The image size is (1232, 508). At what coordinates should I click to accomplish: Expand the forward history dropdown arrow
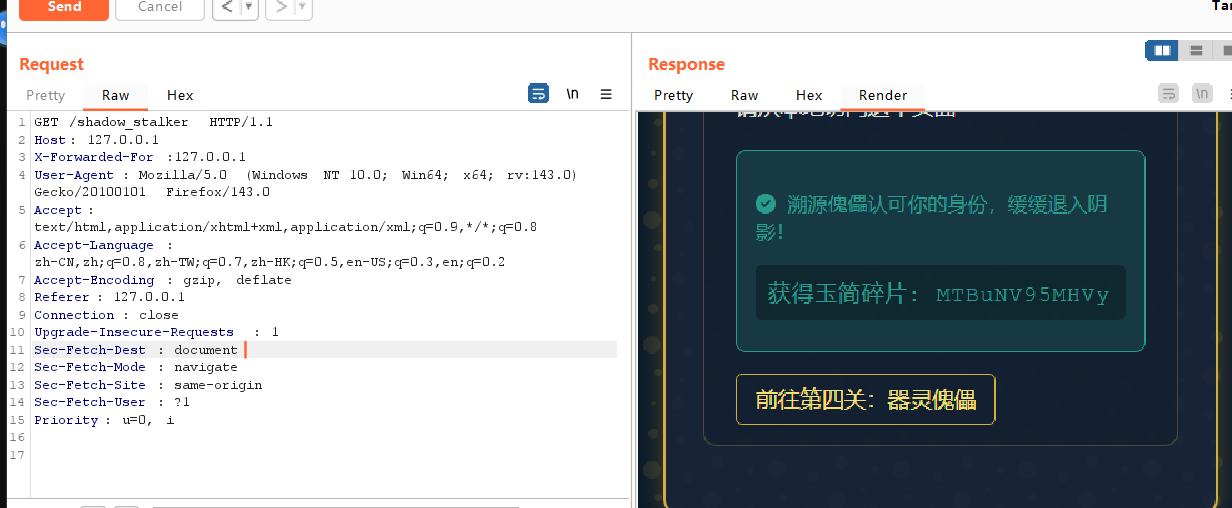302,7
